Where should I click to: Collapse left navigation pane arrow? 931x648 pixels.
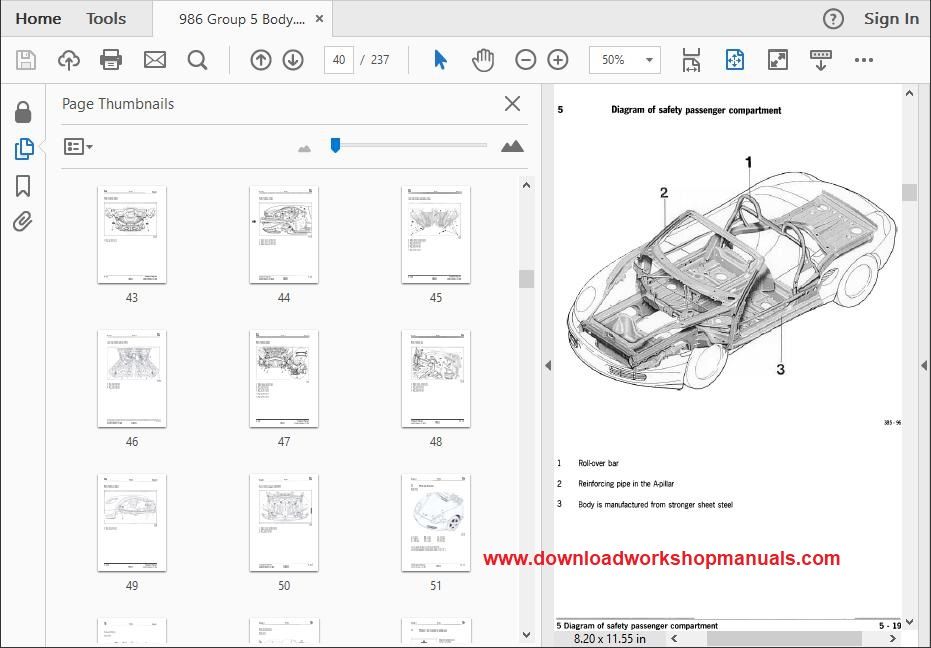pyautogui.click(x=548, y=366)
